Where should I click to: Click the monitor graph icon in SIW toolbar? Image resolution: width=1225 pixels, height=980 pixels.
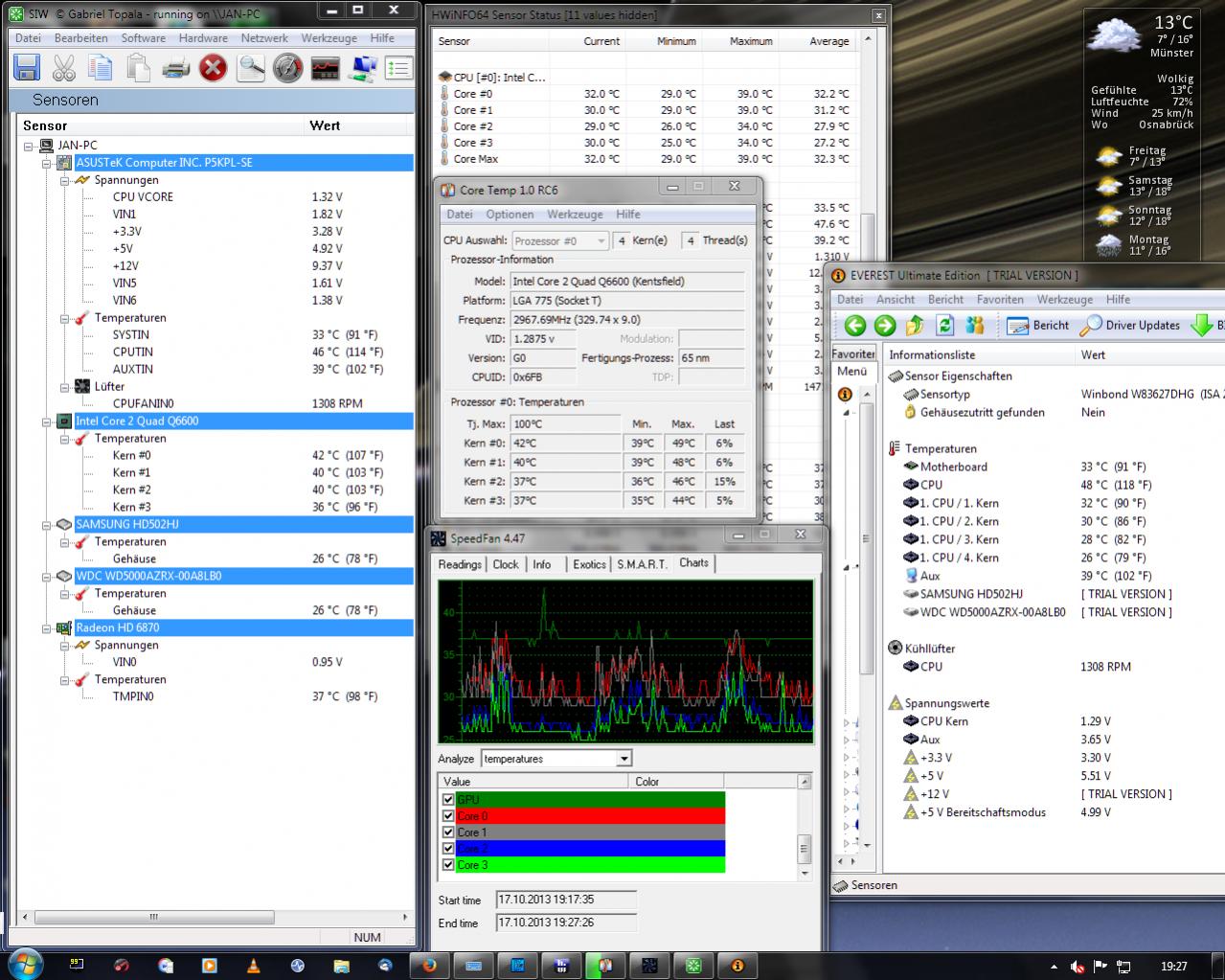(326, 68)
